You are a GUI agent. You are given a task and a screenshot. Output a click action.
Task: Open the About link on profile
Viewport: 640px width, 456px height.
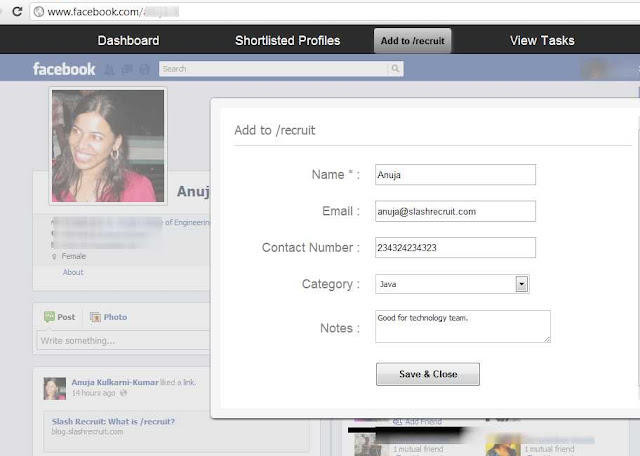point(73,272)
